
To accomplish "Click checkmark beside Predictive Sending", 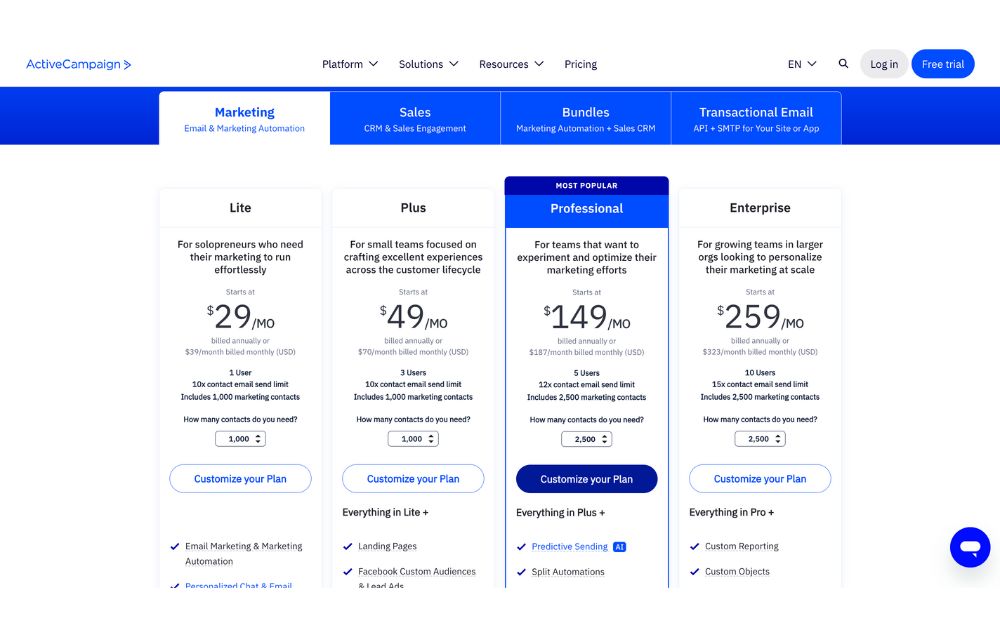I will 521,547.
